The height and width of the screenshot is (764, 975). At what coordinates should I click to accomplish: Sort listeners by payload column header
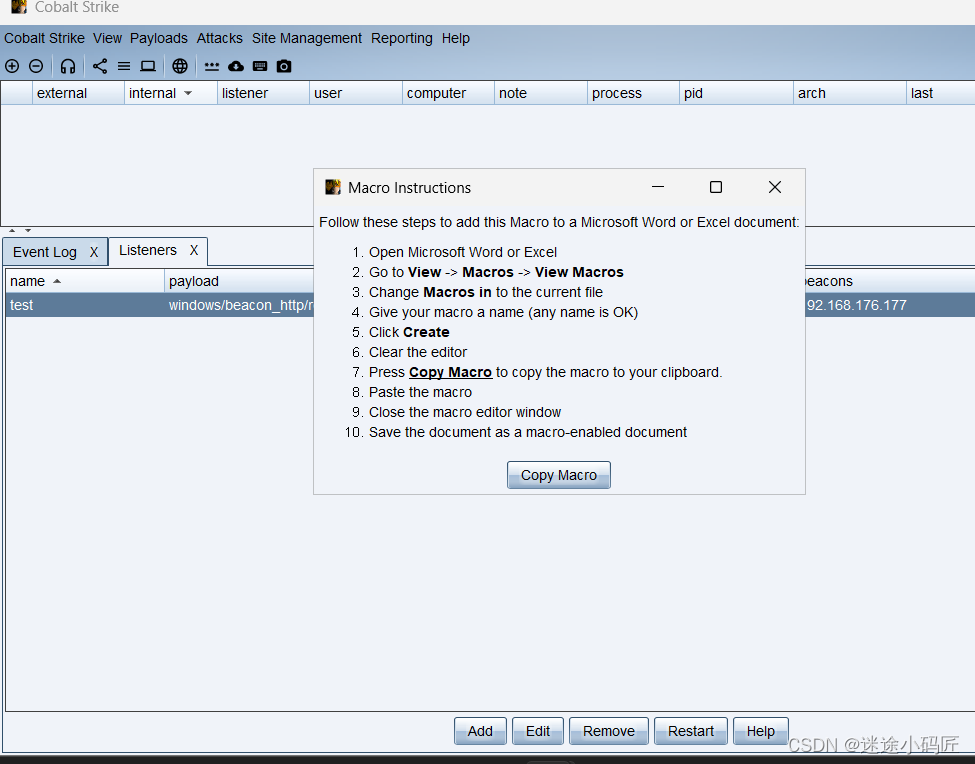point(239,281)
